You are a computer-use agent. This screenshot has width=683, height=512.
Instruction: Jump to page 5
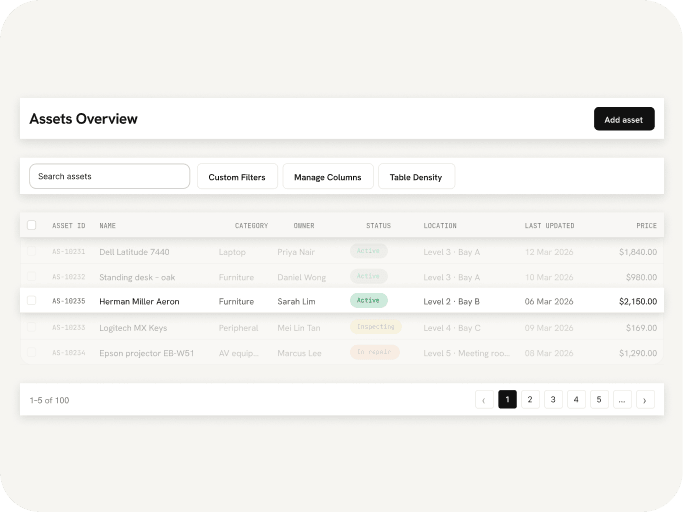click(x=599, y=400)
